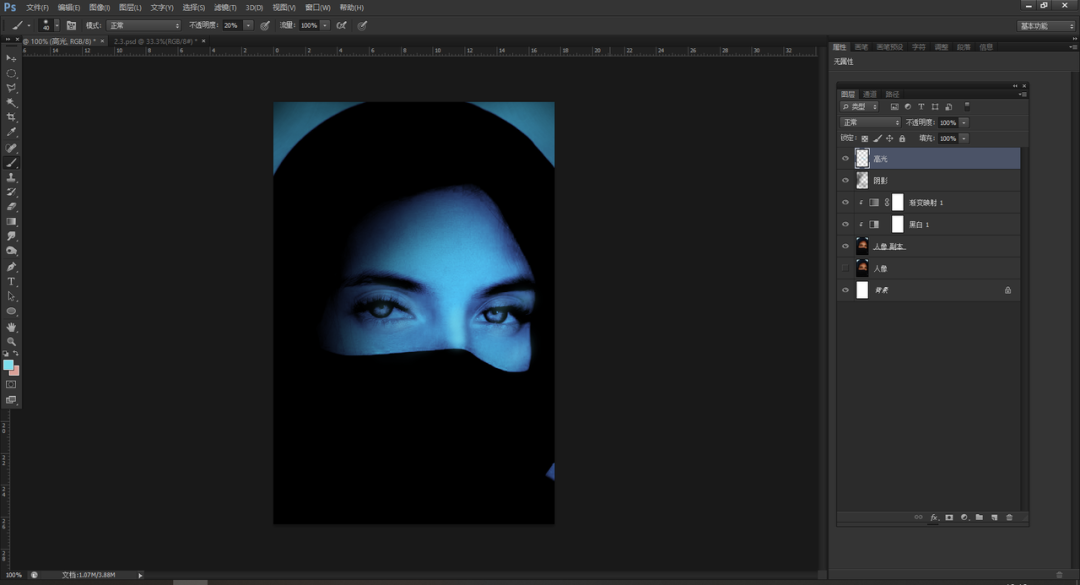1080x585 pixels.
Task: Select the Smudge tool
Action: point(11,236)
